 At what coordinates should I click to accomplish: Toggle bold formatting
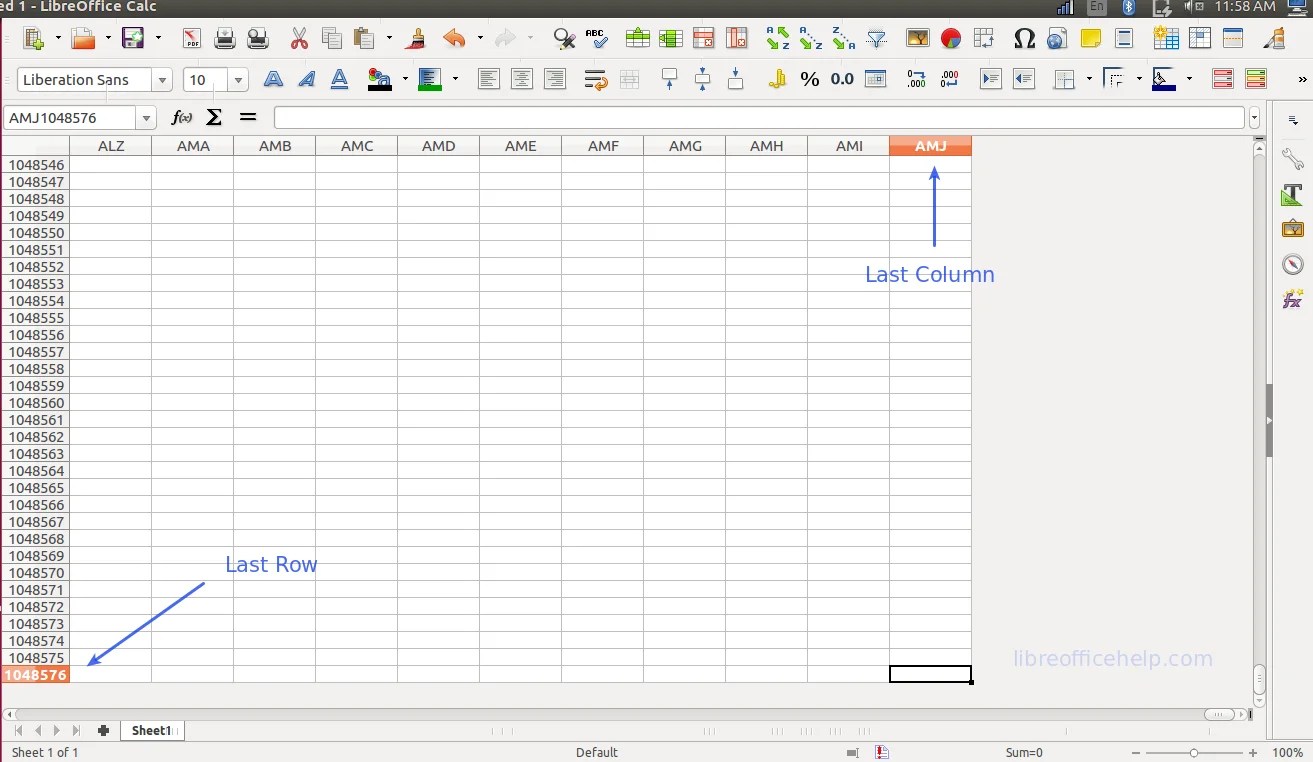point(272,79)
